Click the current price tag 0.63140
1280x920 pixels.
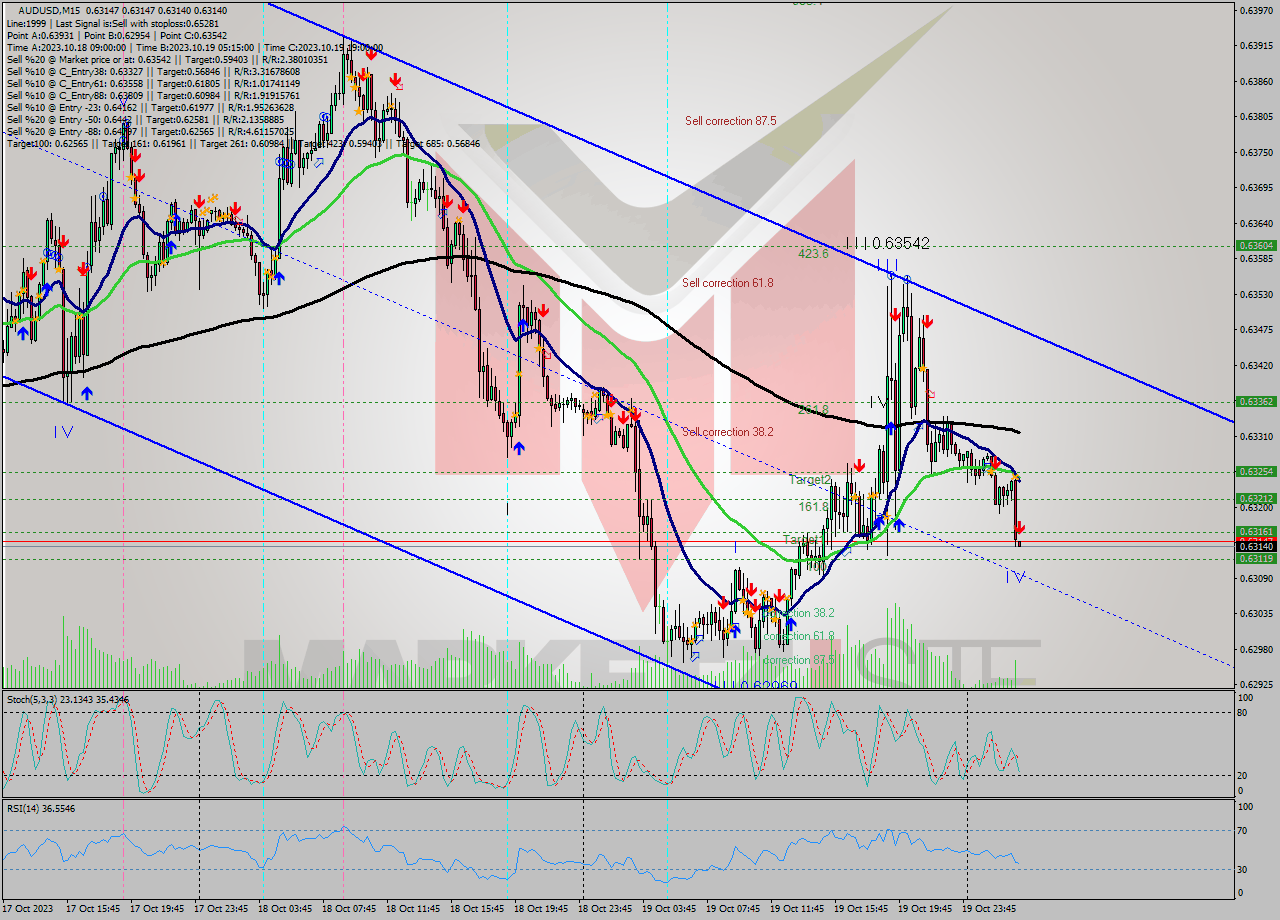(x=1257, y=546)
